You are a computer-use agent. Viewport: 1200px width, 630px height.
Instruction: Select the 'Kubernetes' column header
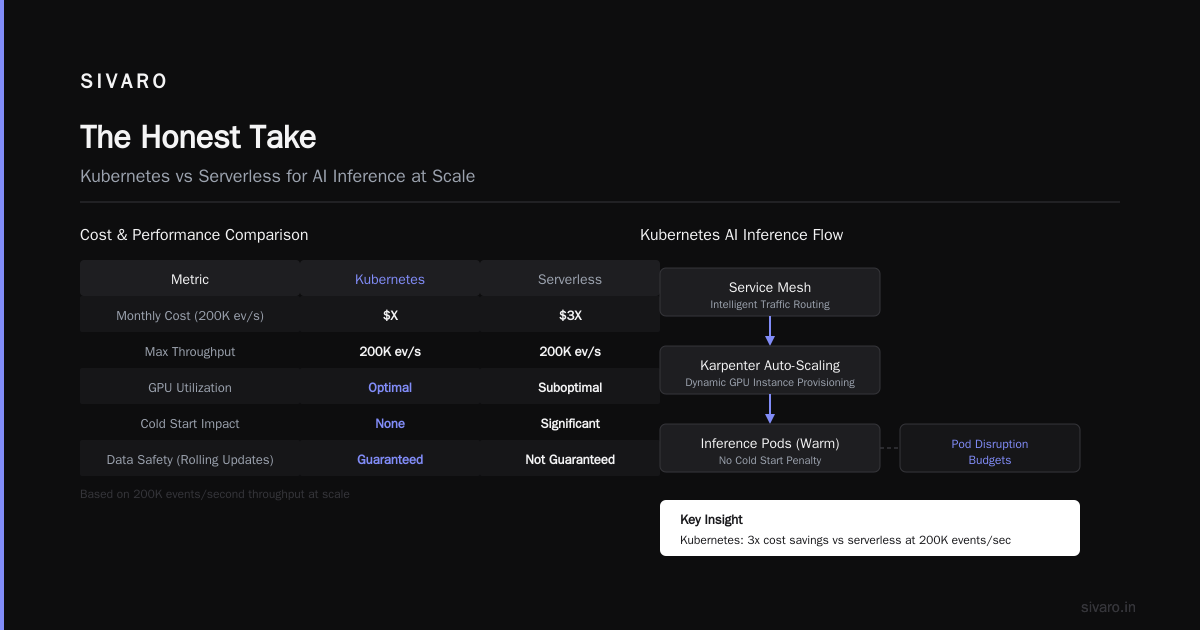coord(390,279)
